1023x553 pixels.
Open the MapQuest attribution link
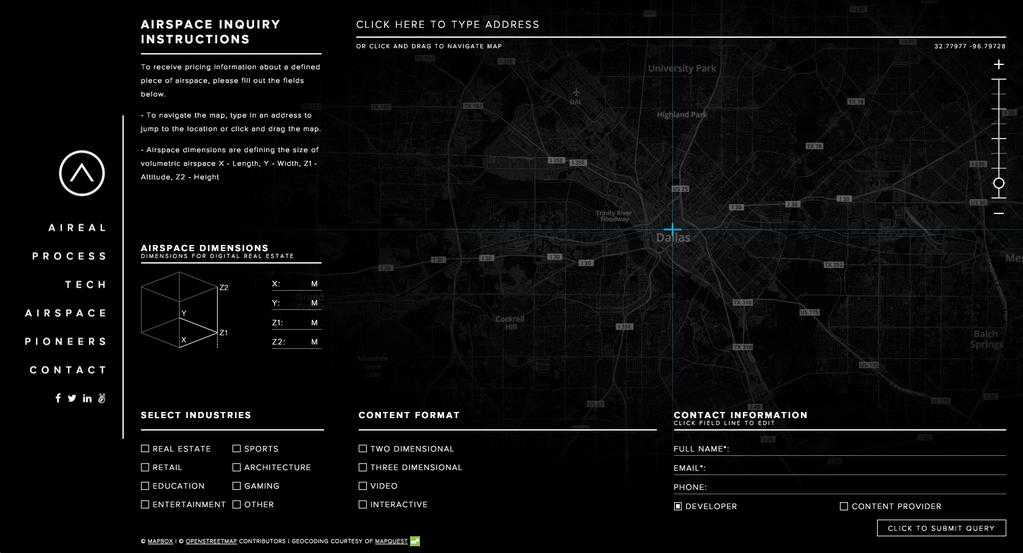point(391,541)
